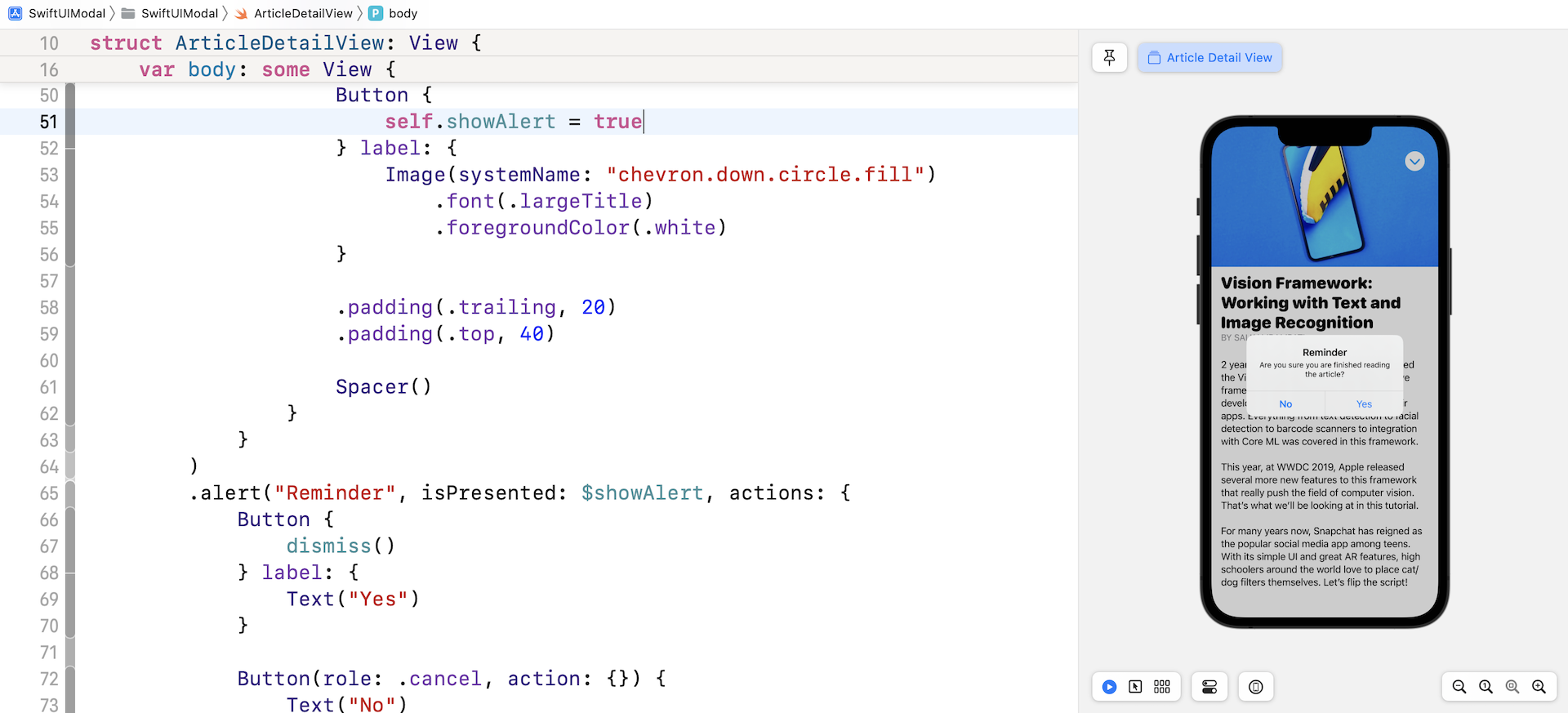Zoom preview to 100% actual size
This screenshot has height=713, width=1568.
pyautogui.click(x=1486, y=687)
